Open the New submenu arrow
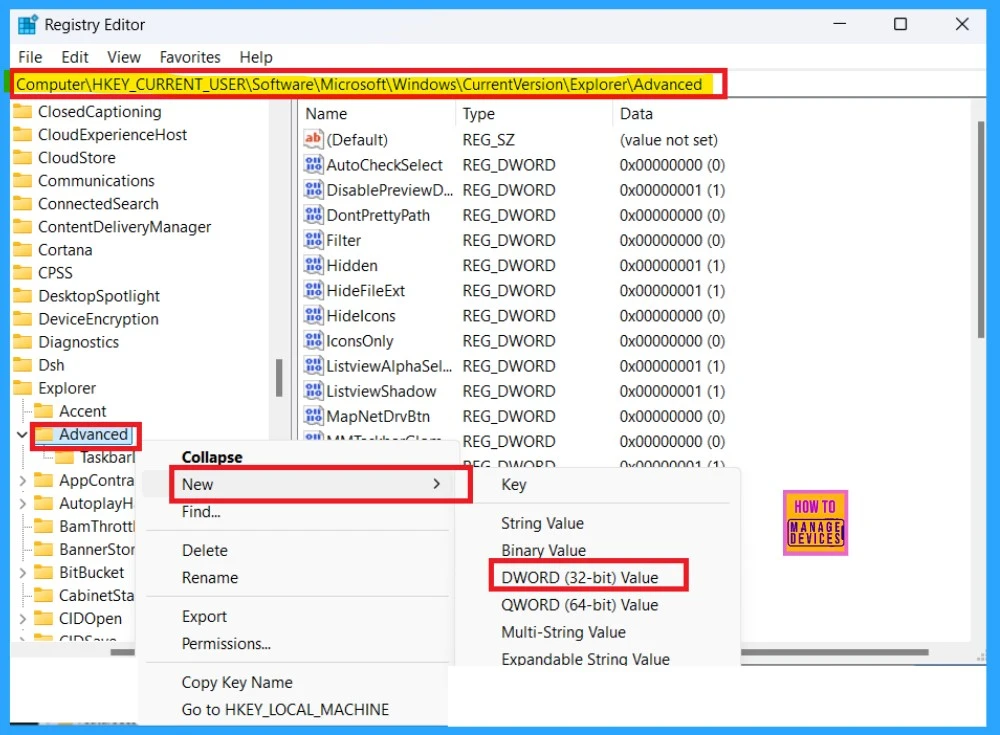 tap(436, 484)
